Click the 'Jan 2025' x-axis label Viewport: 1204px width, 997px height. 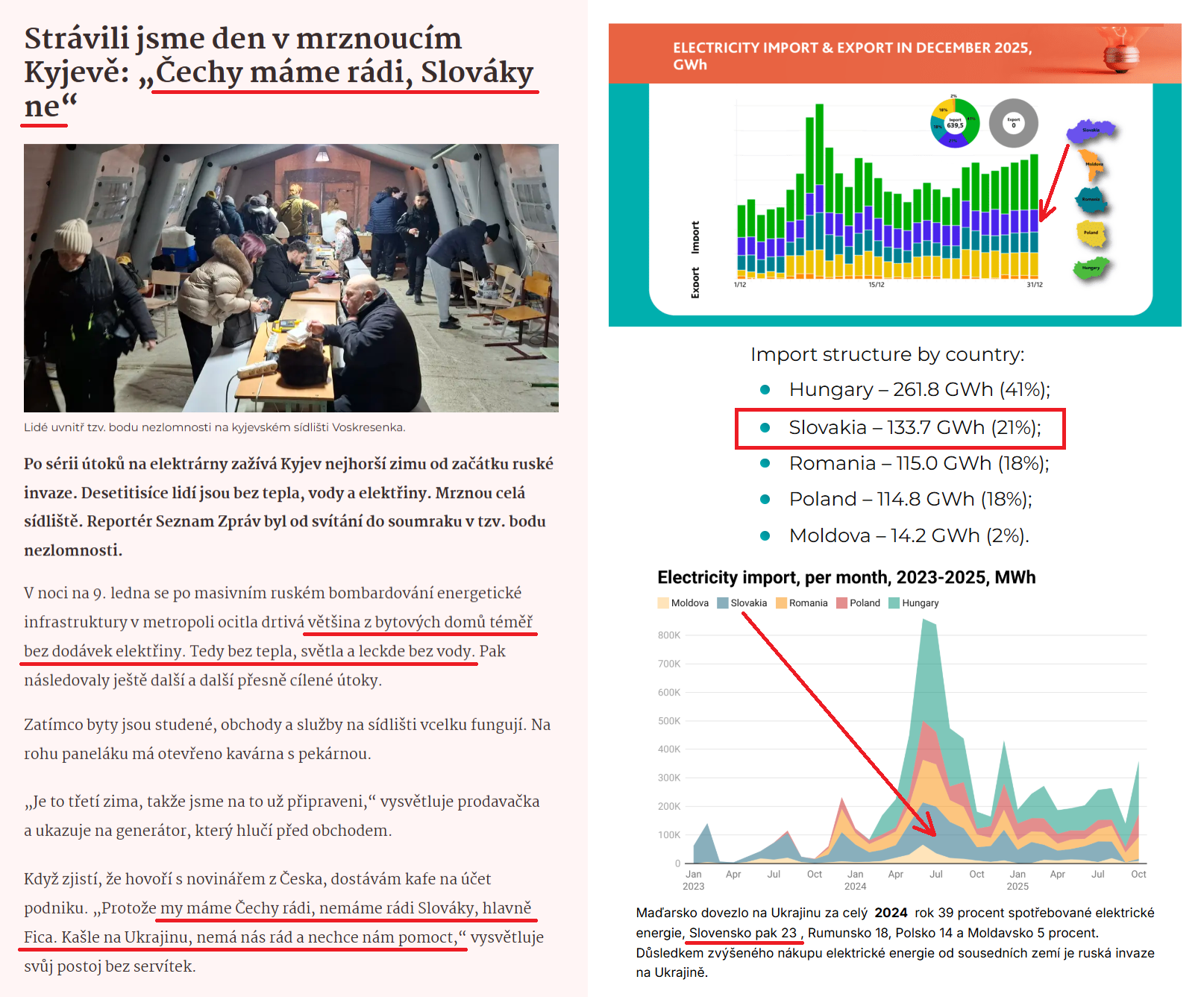pyautogui.click(x=1018, y=880)
